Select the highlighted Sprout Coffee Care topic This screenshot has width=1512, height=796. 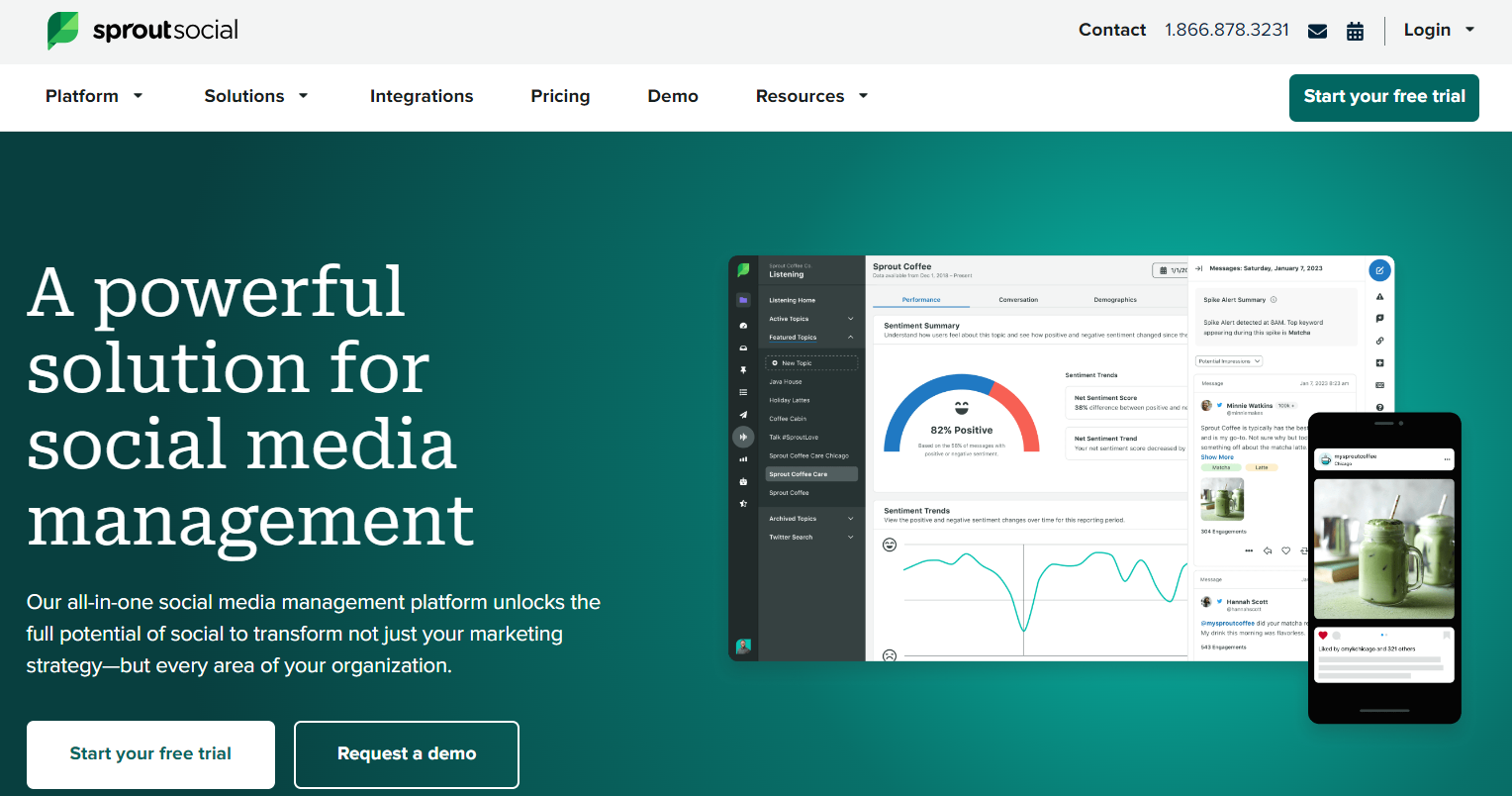coord(811,474)
